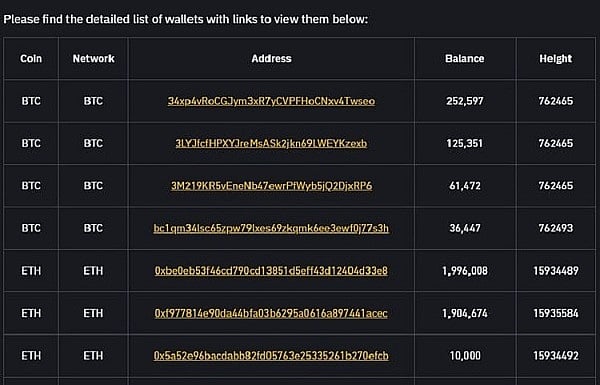Select the 252,597 balance cell
The height and width of the screenshot is (385, 600).
(465, 101)
